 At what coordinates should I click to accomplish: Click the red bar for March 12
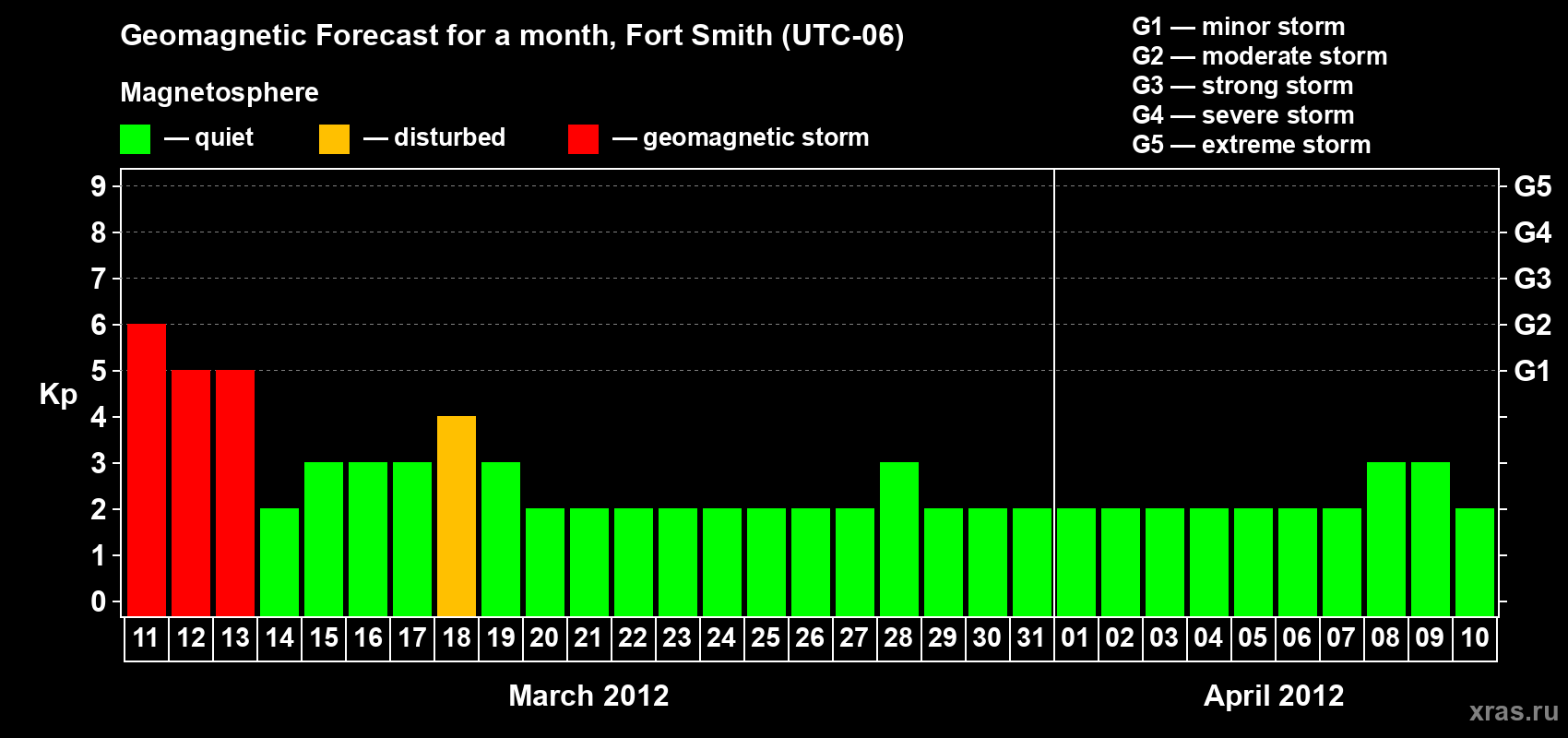coord(191,493)
